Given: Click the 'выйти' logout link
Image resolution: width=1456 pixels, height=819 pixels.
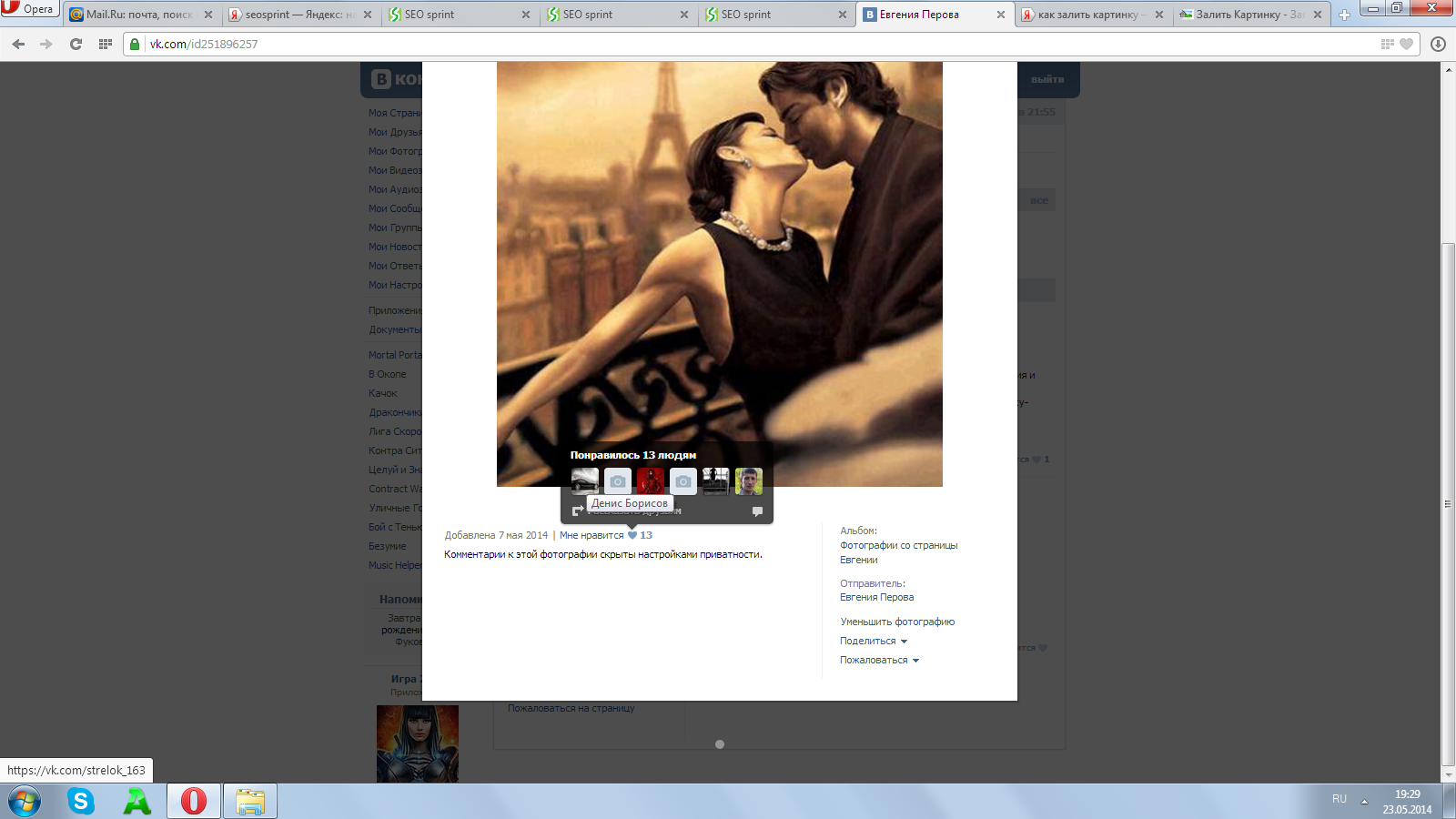Looking at the screenshot, I should (1047, 79).
